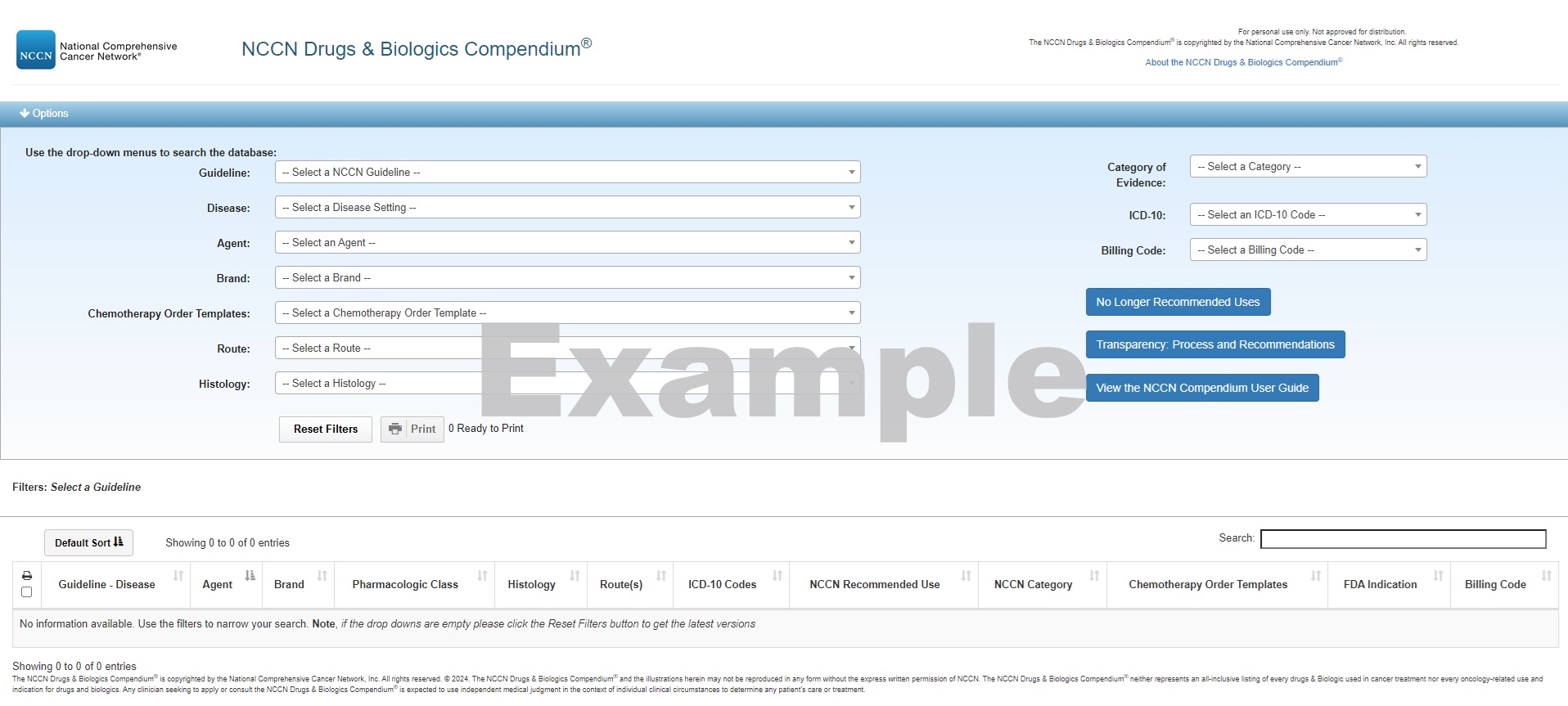Click sort icon on Route(s) column
This screenshot has width=1568, height=706.
coord(661,576)
